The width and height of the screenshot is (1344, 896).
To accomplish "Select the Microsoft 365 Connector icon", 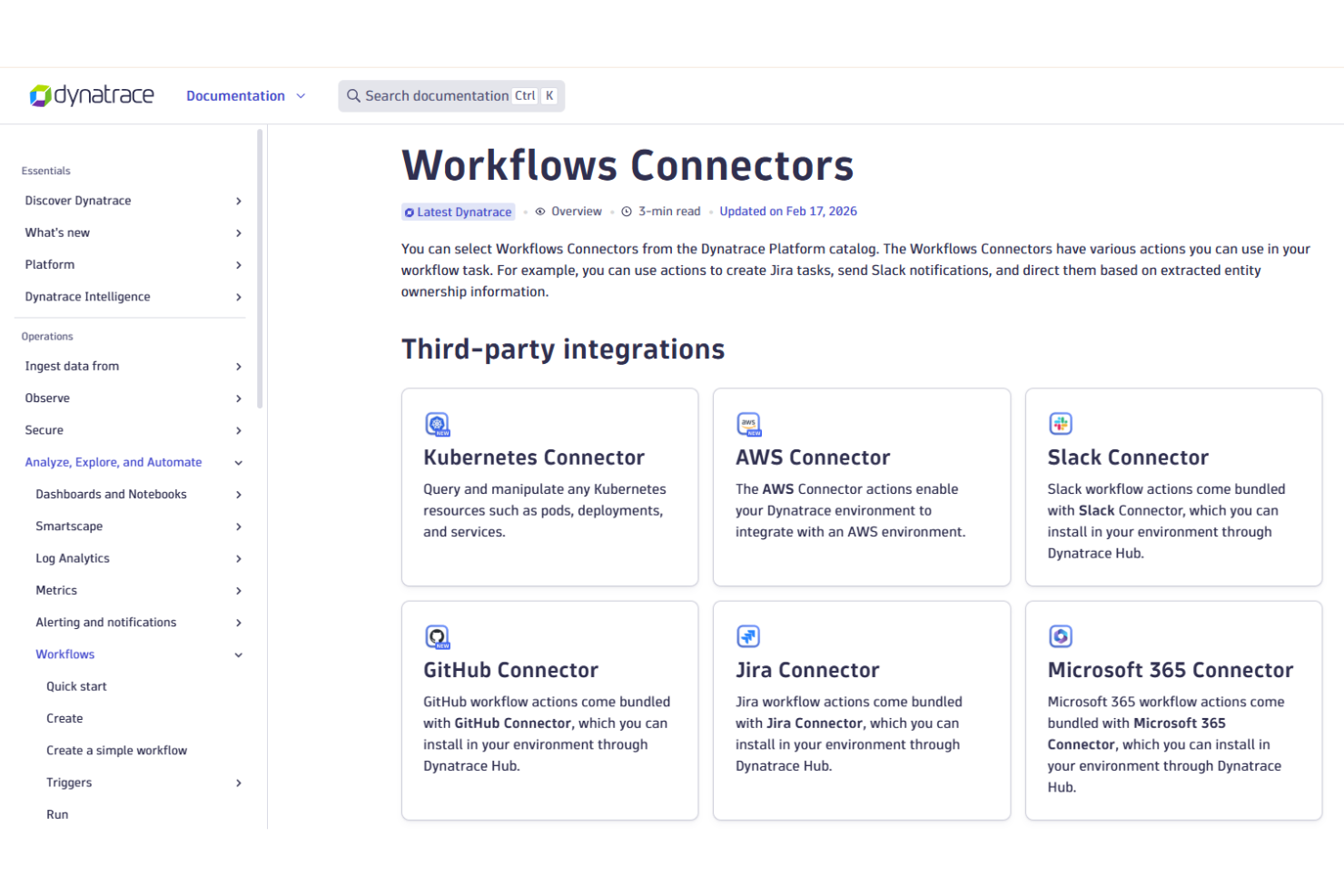I will [x=1061, y=636].
